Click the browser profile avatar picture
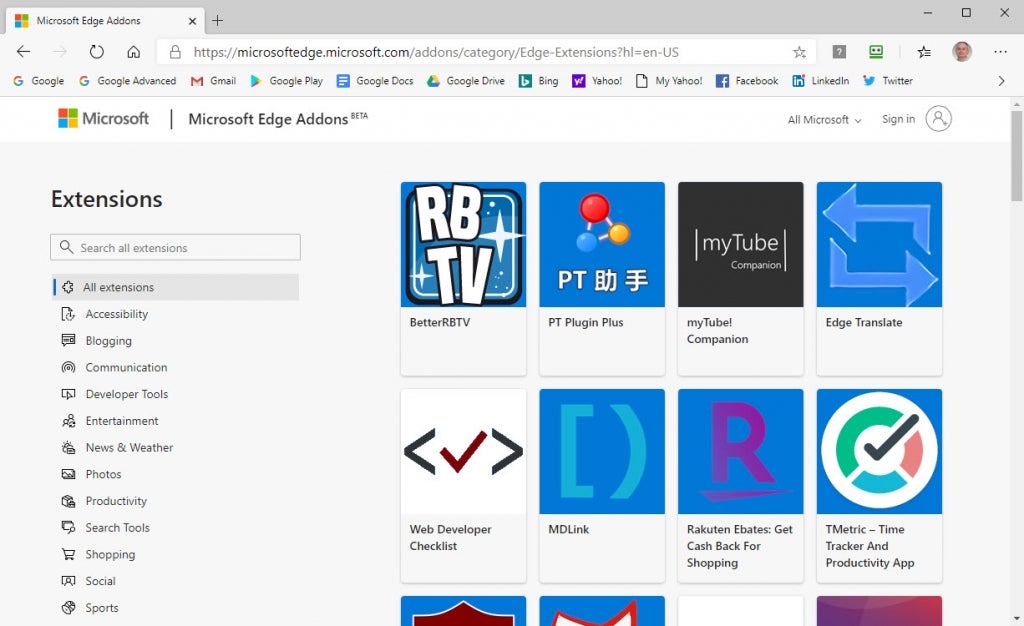1024x626 pixels. click(961, 52)
